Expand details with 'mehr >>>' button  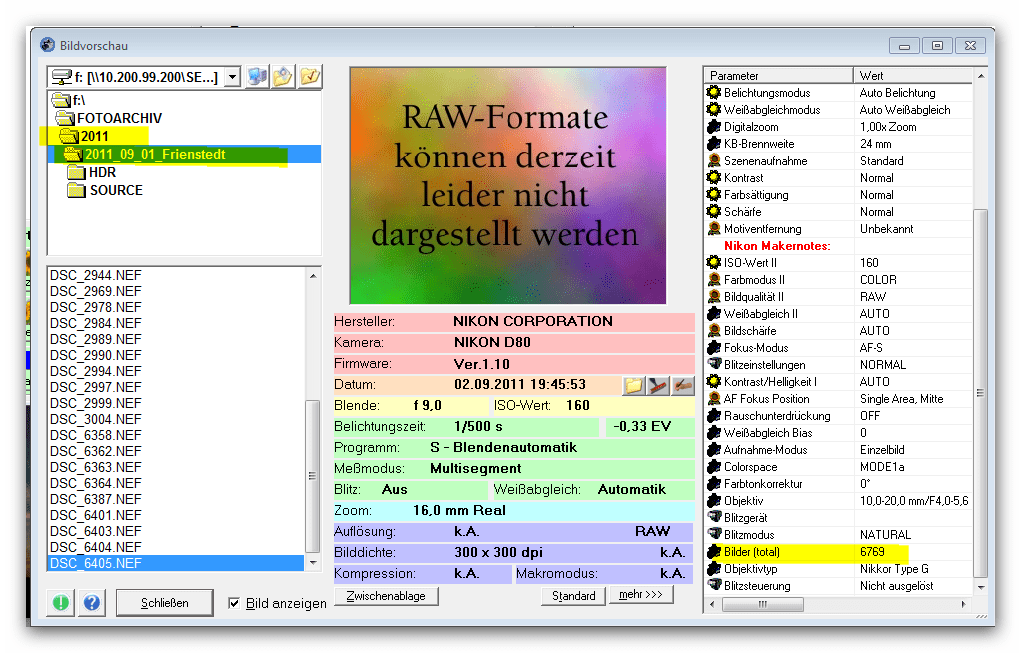coord(641,595)
